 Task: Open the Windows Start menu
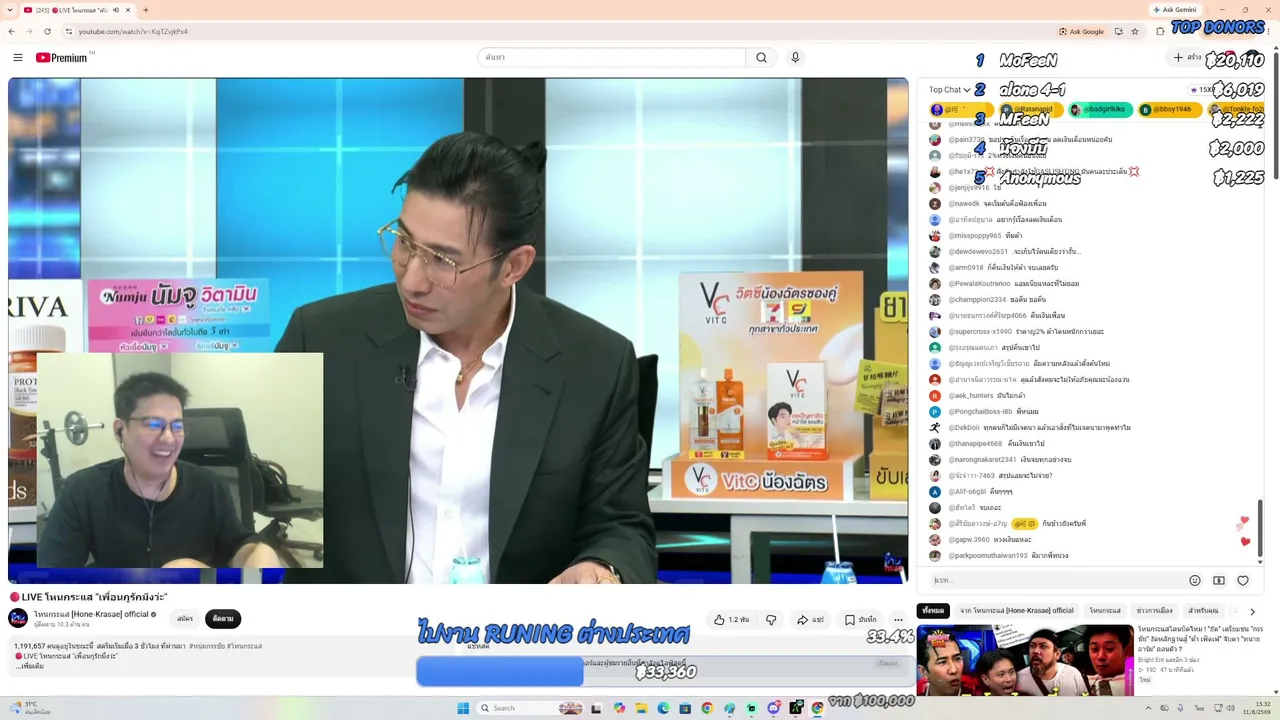point(463,708)
